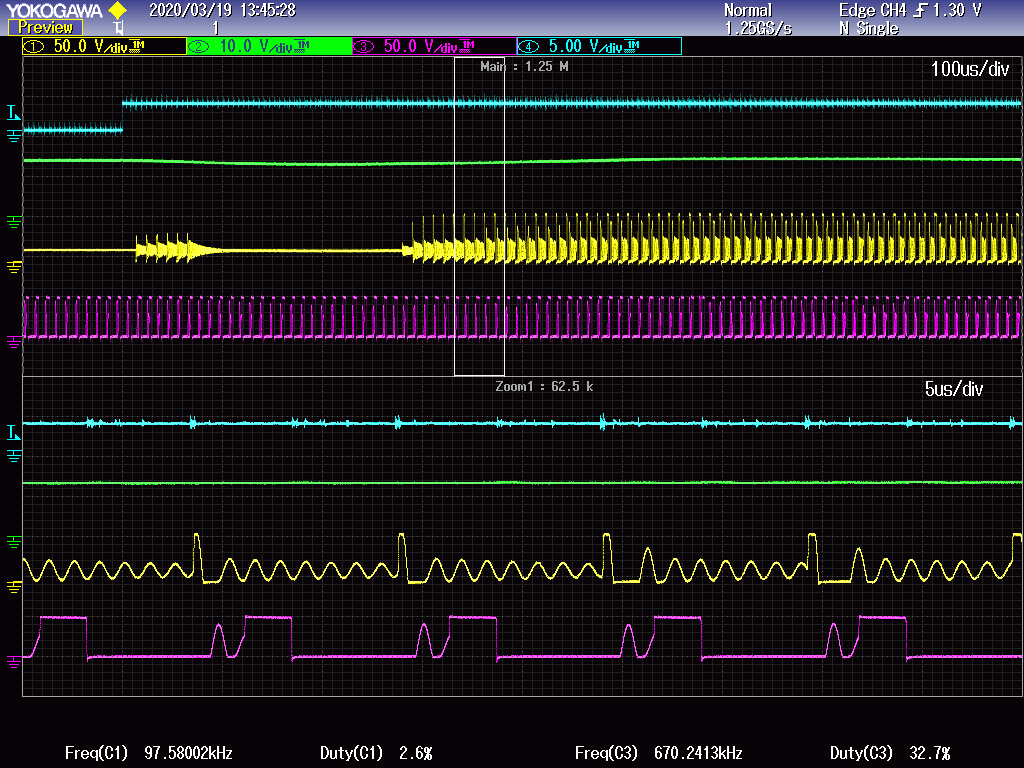Screen dimensions: 1024x768
Task: Click the magenta CH3 ground marker in zoom window
Action: click(x=14, y=662)
